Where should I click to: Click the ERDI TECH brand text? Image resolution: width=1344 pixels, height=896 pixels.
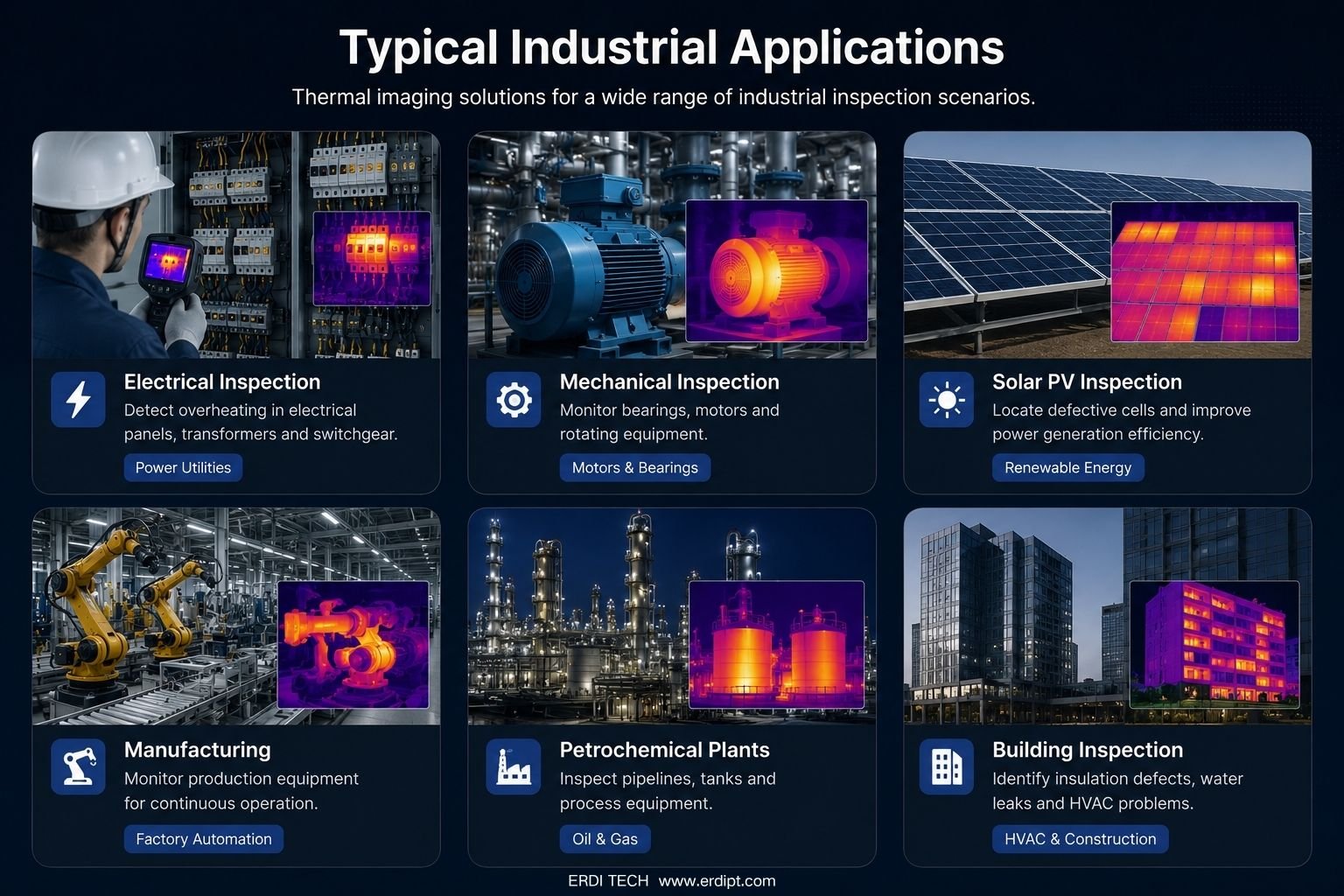608,881
